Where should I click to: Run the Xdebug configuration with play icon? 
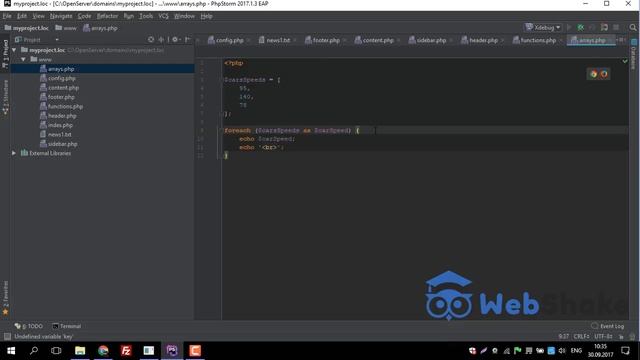point(569,27)
